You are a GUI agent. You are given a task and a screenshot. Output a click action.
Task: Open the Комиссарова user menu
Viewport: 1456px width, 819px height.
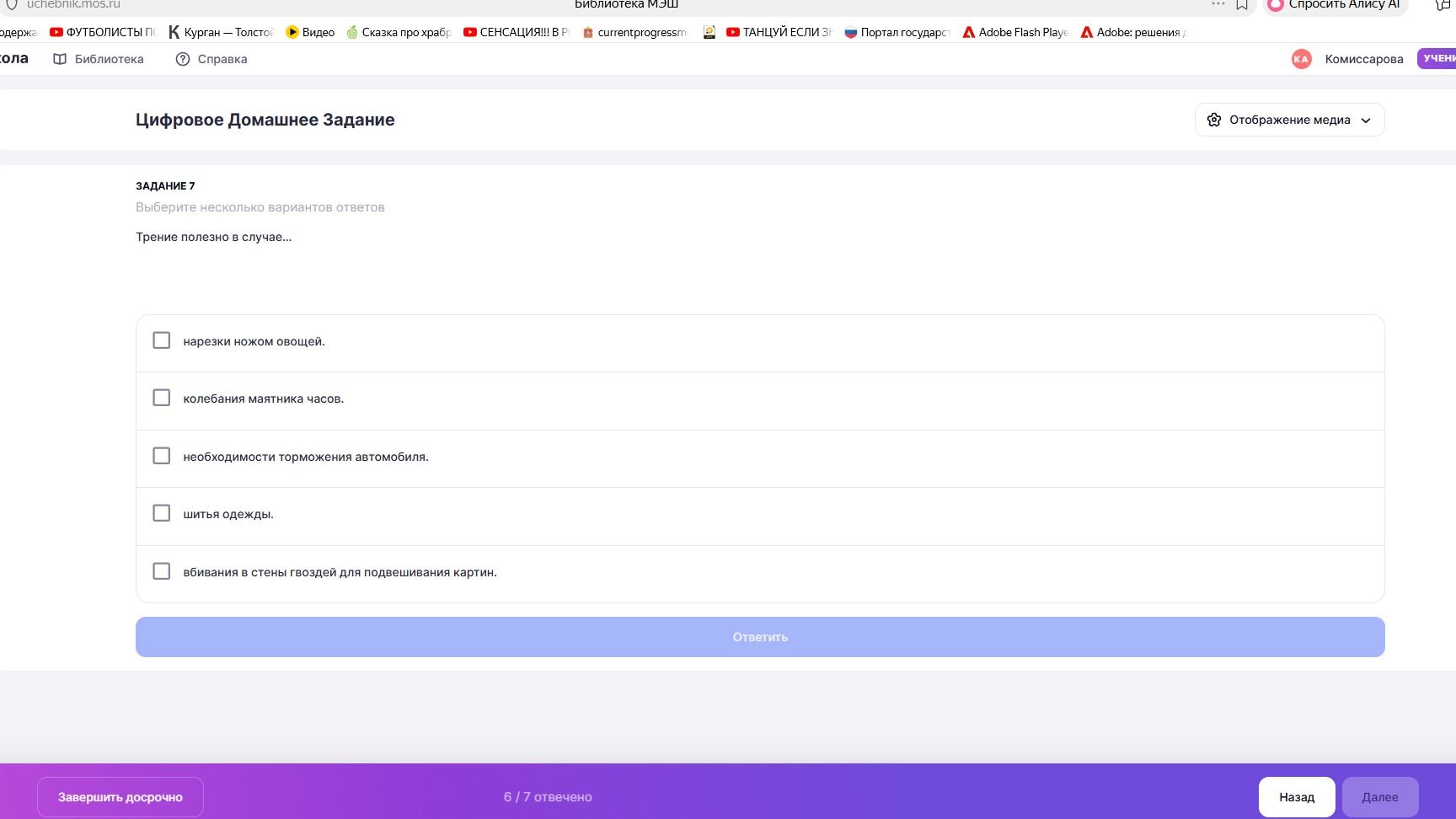[x=1364, y=59]
